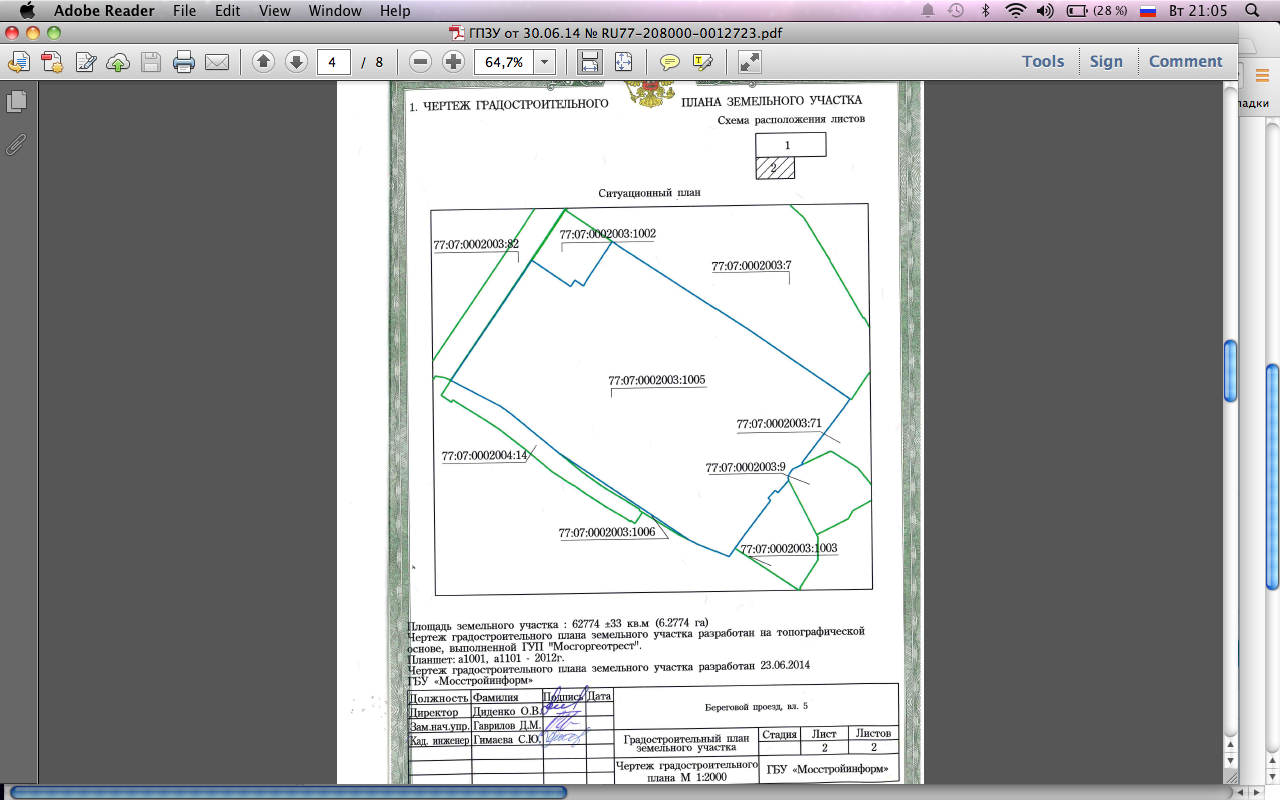This screenshot has width=1280, height=800.
Task: Click parcel label 77:07:0002003:82
Action: (476, 244)
